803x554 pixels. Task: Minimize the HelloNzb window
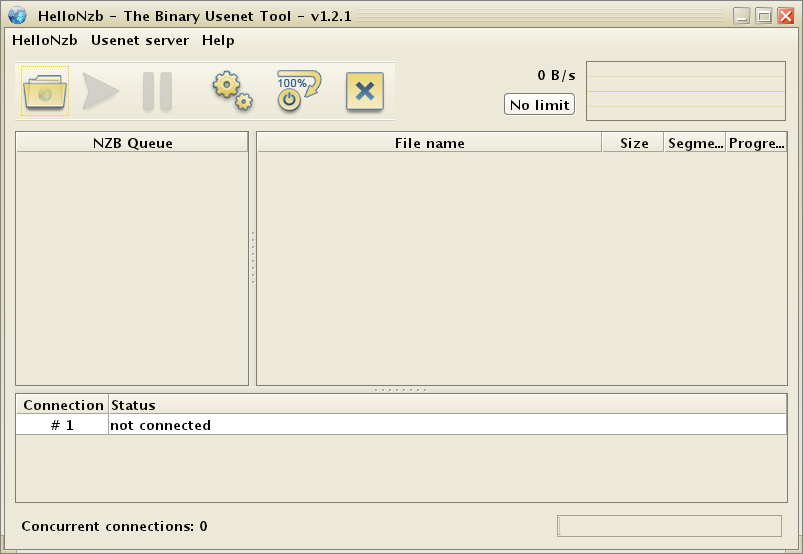coord(741,16)
